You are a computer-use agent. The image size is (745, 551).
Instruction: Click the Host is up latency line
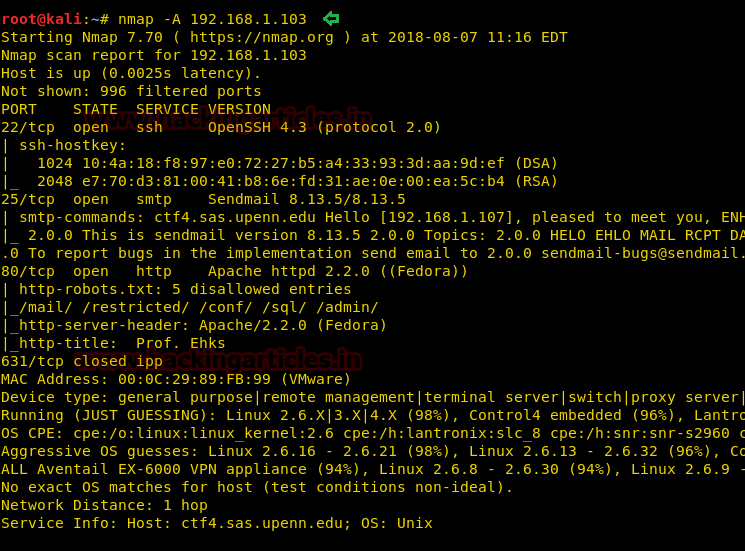click(130, 73)
